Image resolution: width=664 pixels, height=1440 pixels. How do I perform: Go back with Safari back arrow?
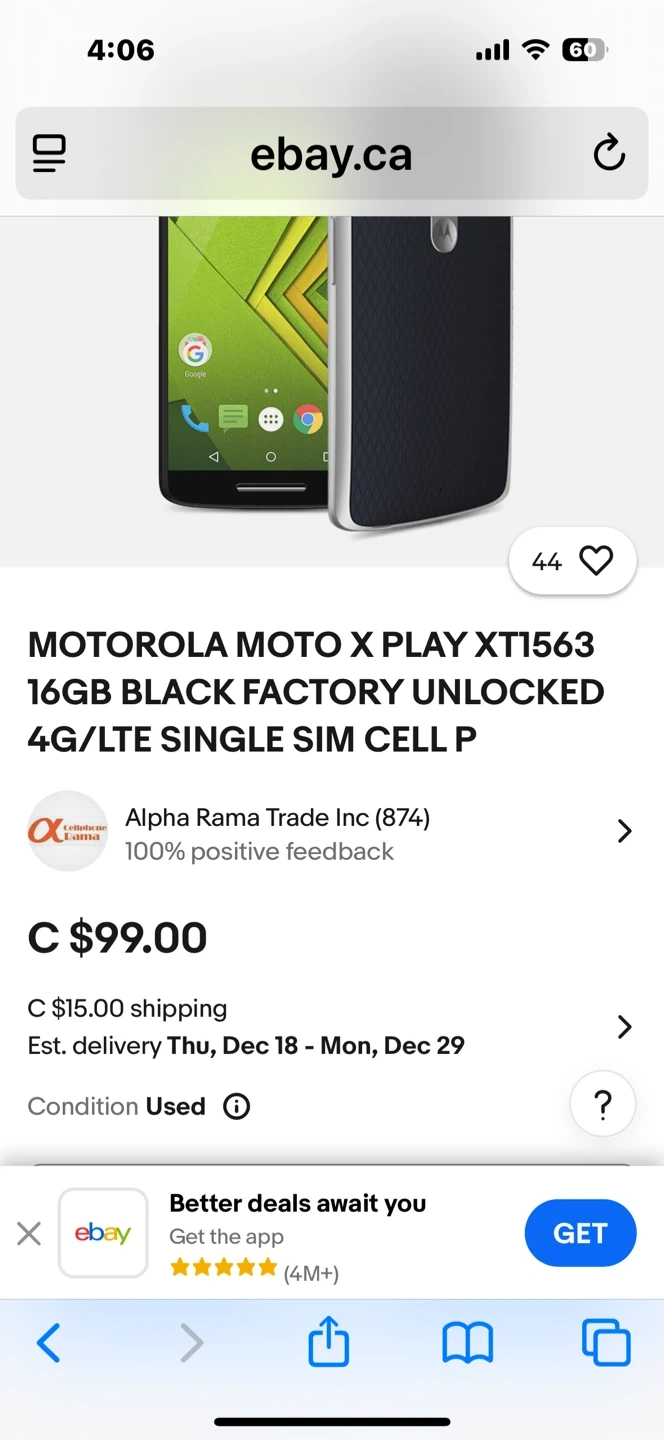(x=48, y=1343)
